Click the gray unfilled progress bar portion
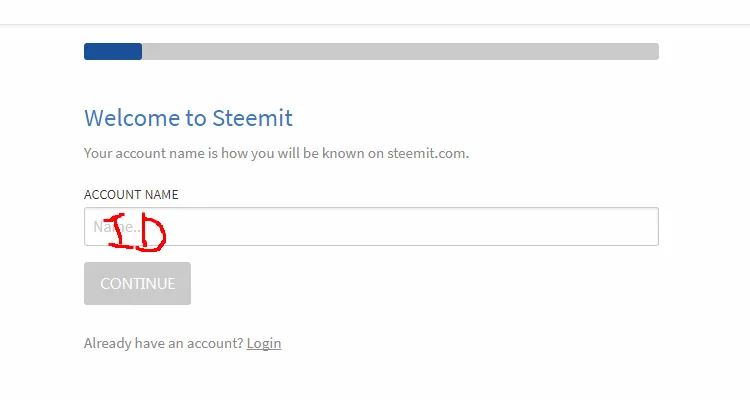The height and width of the screenshot is (400, 750). [x=400, y=52]
